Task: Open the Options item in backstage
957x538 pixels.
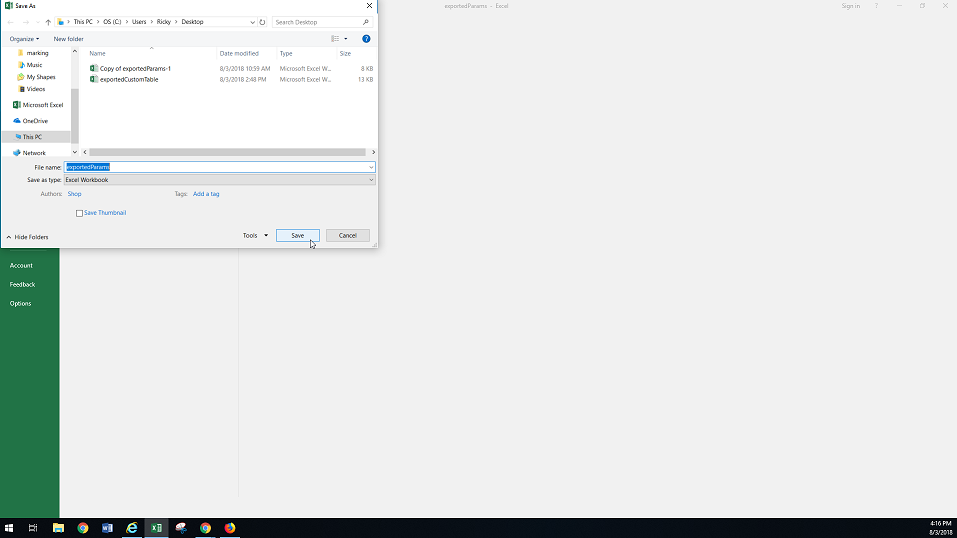Action: pos(21,304)
